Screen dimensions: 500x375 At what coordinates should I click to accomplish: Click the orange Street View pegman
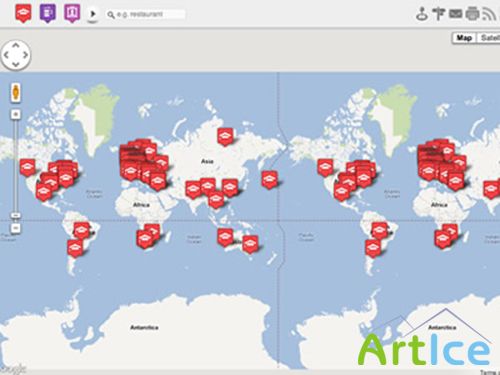16,92
